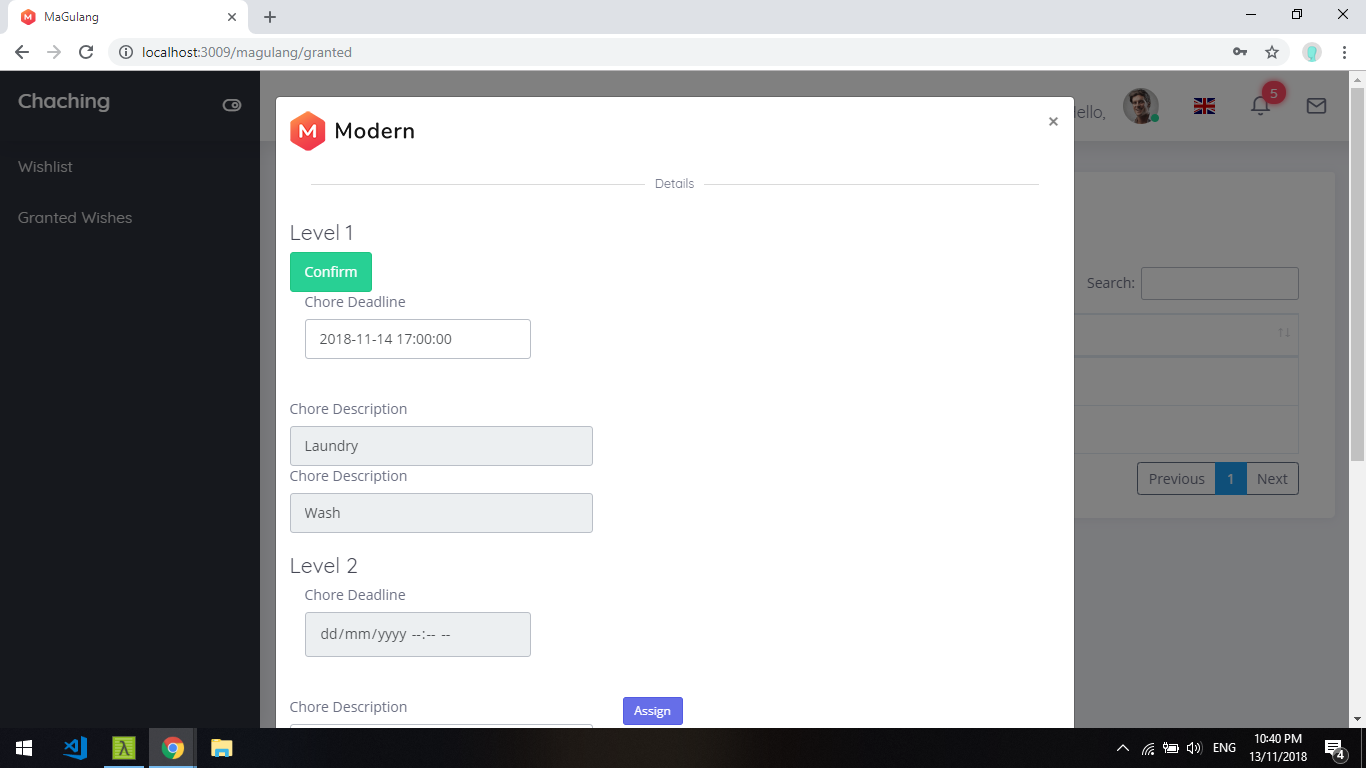Open Chrome from the taskbar

(173, 748)
